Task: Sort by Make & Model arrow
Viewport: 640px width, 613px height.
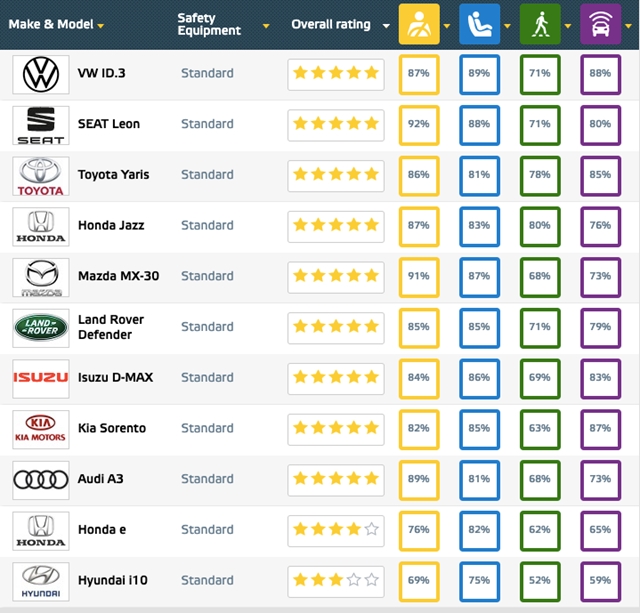Action: tap(102, 25)
